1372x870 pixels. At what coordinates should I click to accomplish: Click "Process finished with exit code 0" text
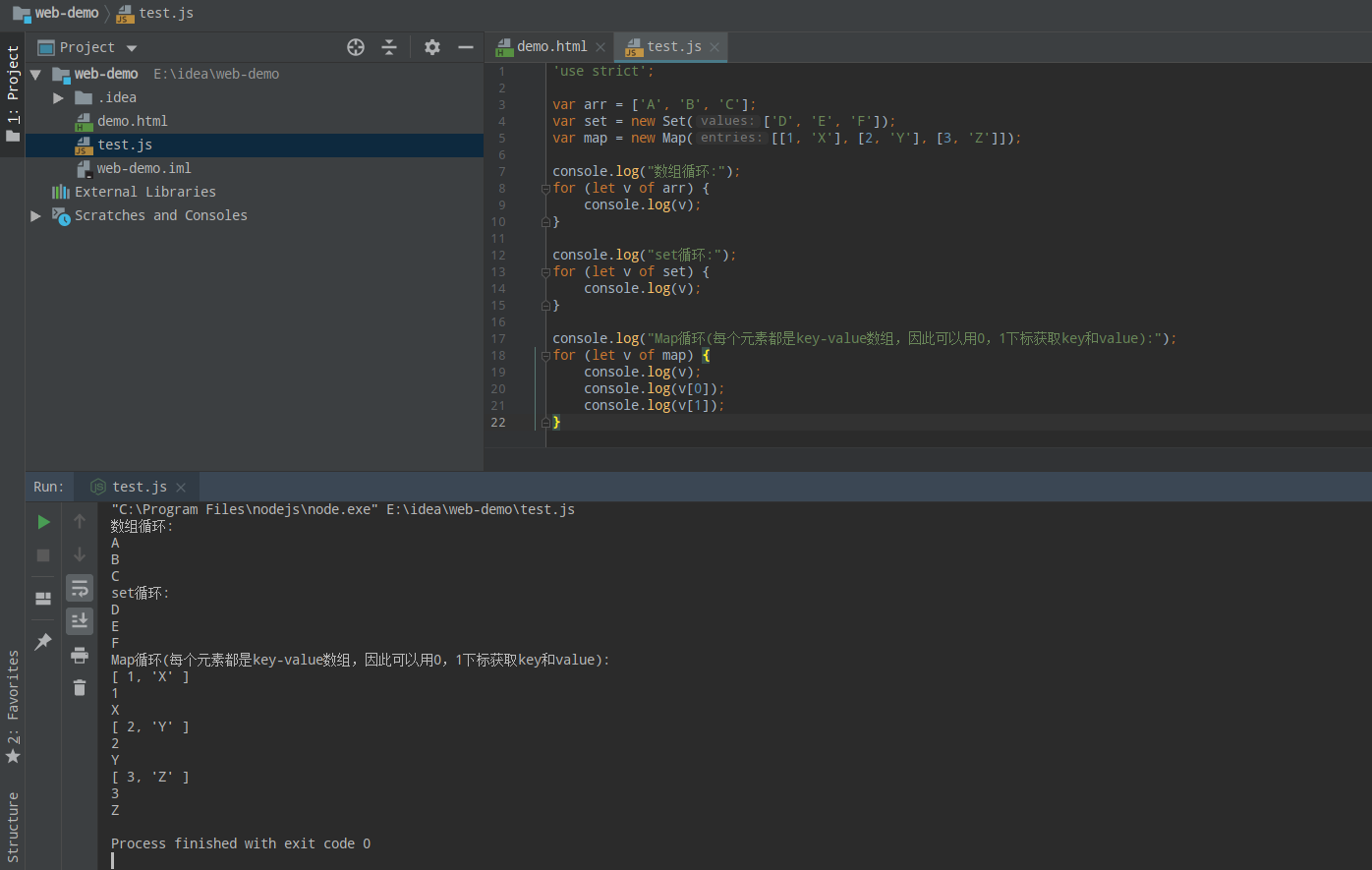241,843
